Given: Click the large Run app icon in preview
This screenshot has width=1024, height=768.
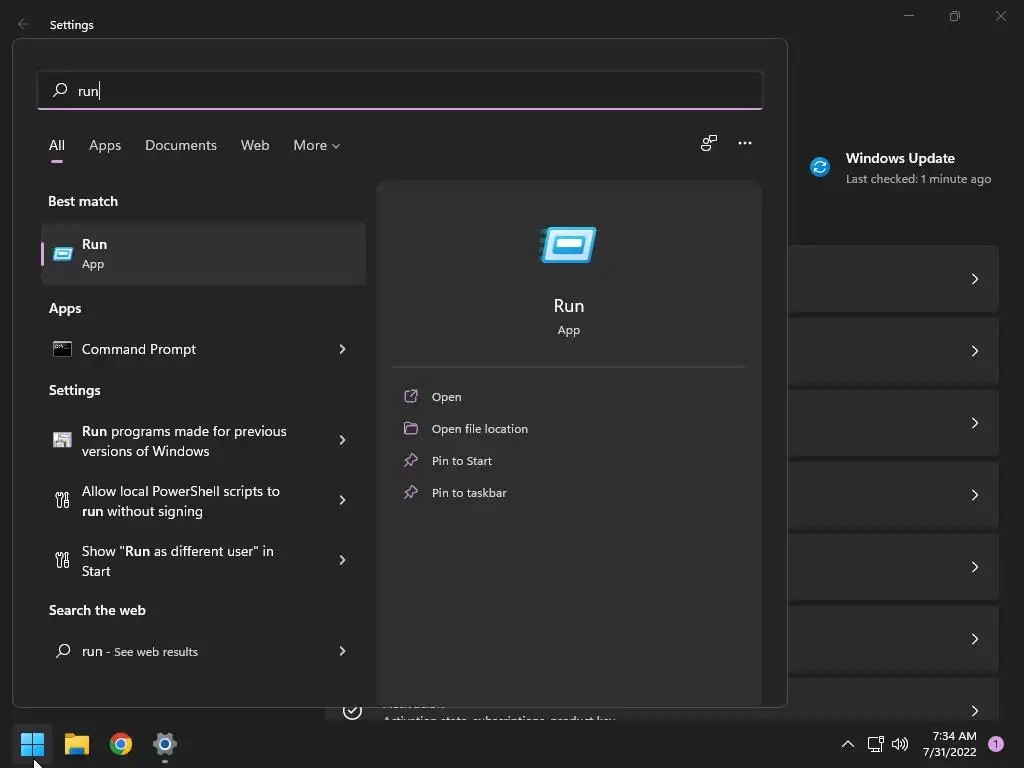Looking at the screenshot, I should point(569,245).
